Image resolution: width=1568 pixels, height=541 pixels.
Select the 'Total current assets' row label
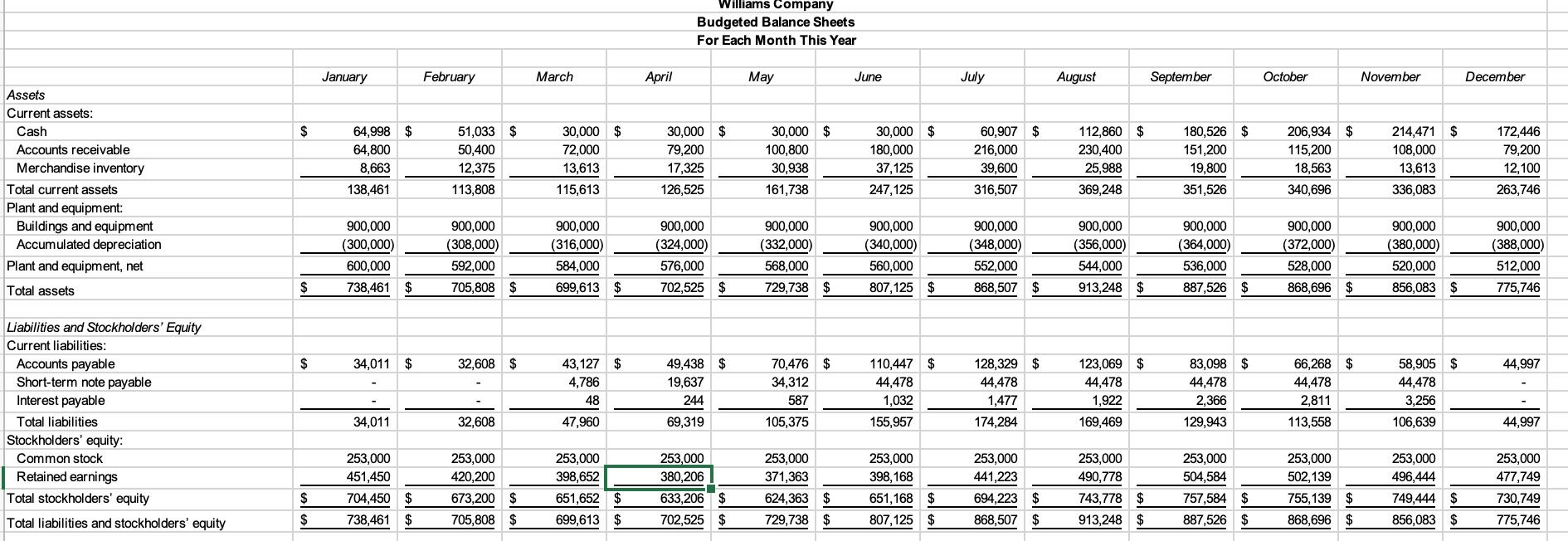[x=62, y=189]
